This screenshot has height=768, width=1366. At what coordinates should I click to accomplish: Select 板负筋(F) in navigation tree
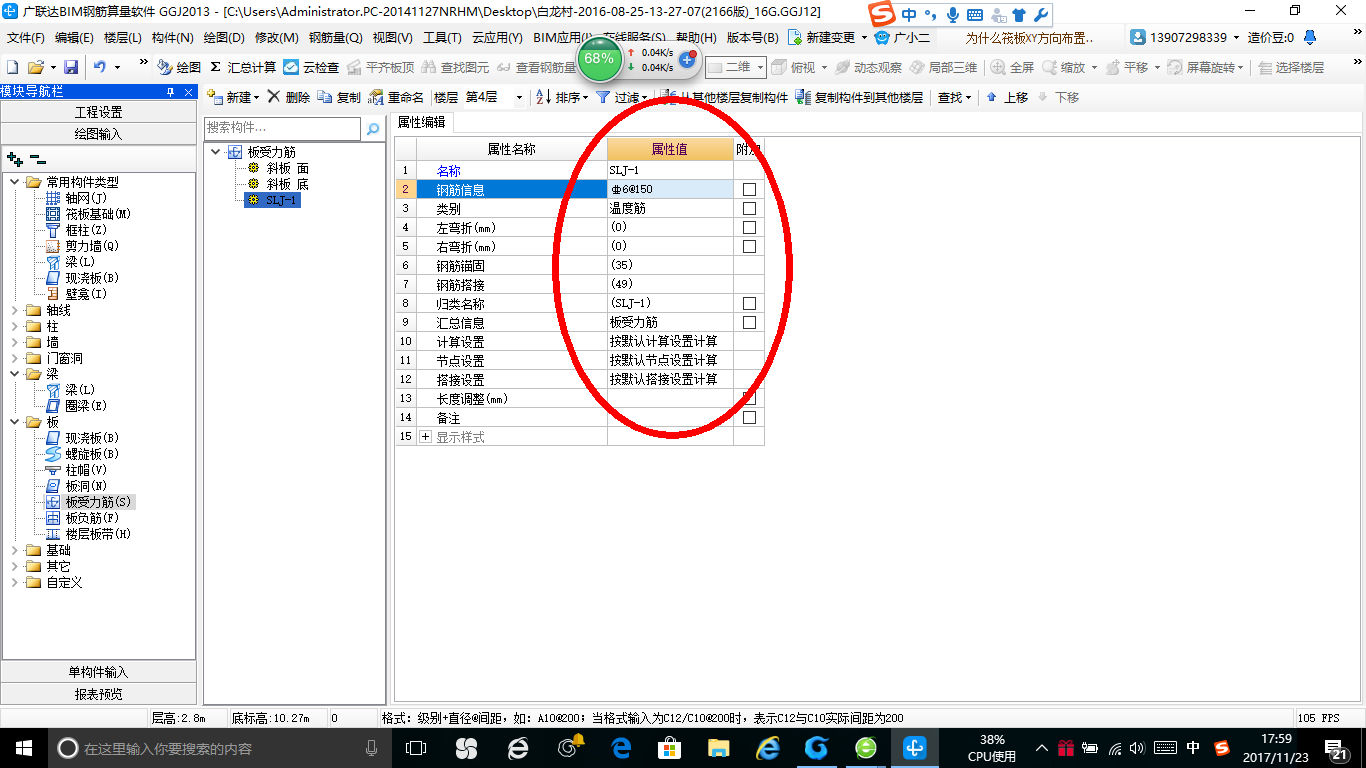coord(92,518)
